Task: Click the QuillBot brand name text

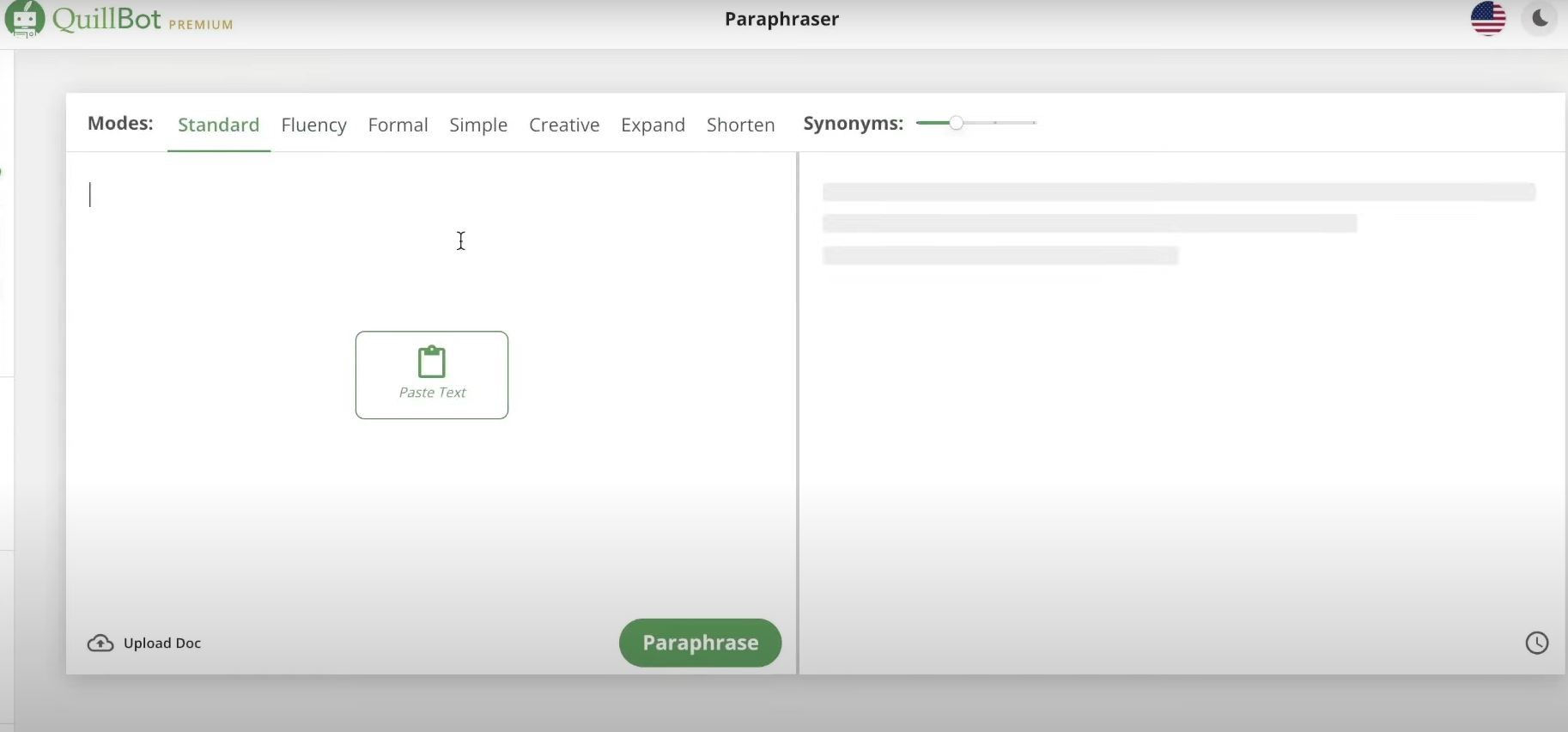Action: [106, 18]
